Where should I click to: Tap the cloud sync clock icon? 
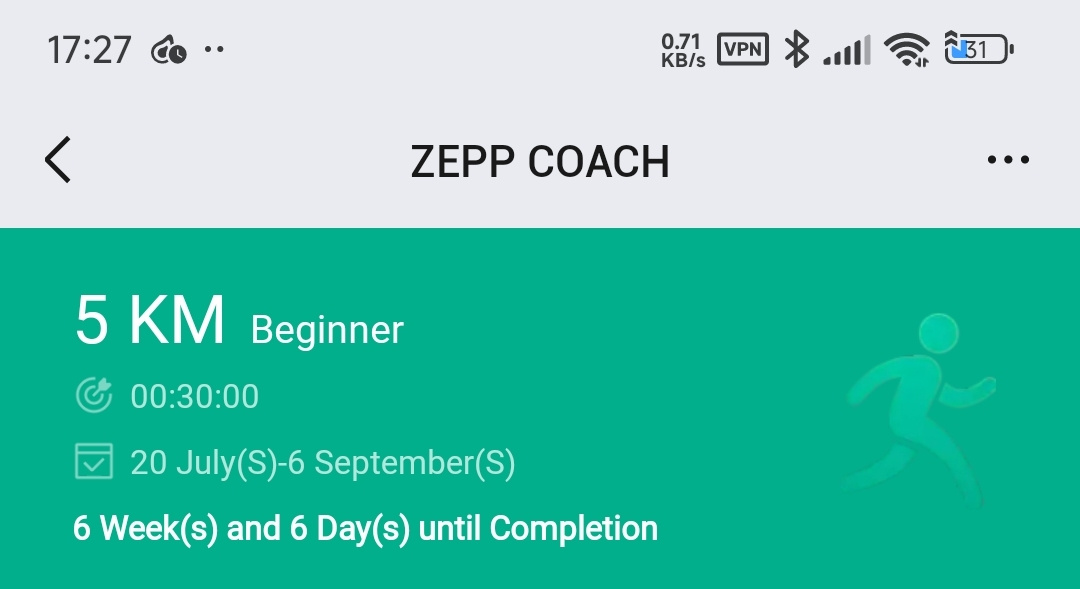(169, 50)
